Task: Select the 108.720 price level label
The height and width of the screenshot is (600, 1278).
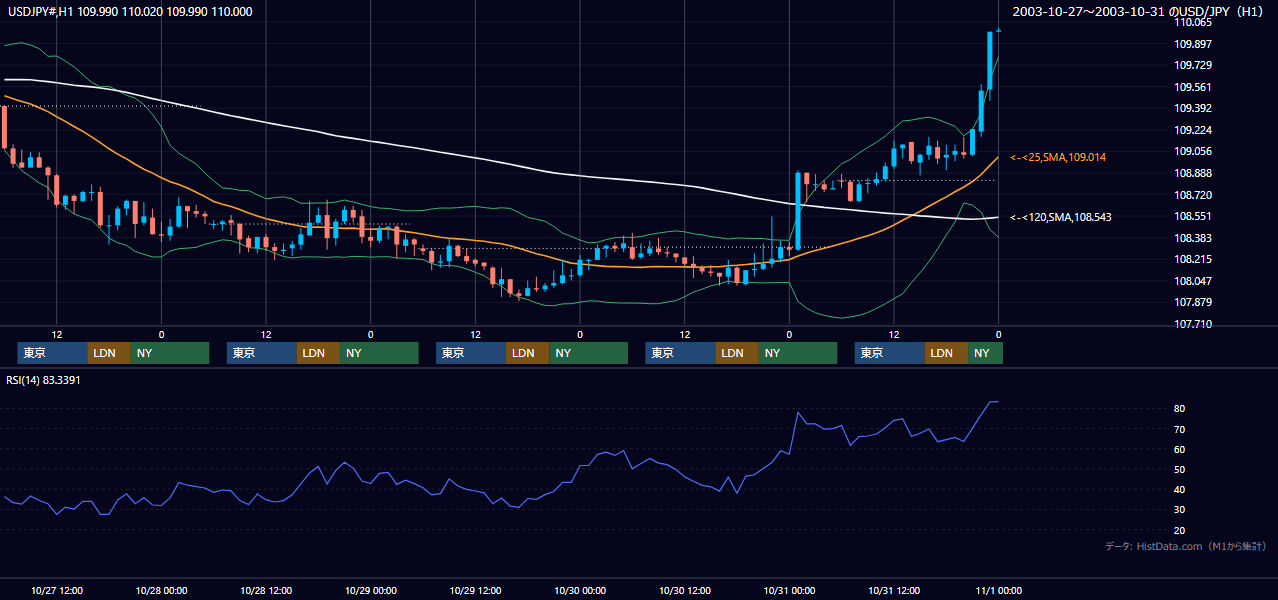Action: coord(1193,195)
